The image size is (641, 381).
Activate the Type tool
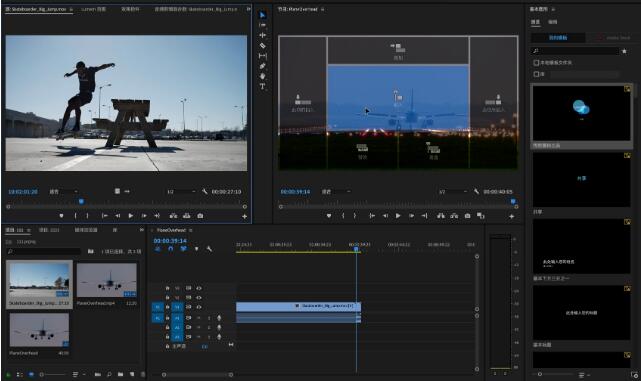262,86
